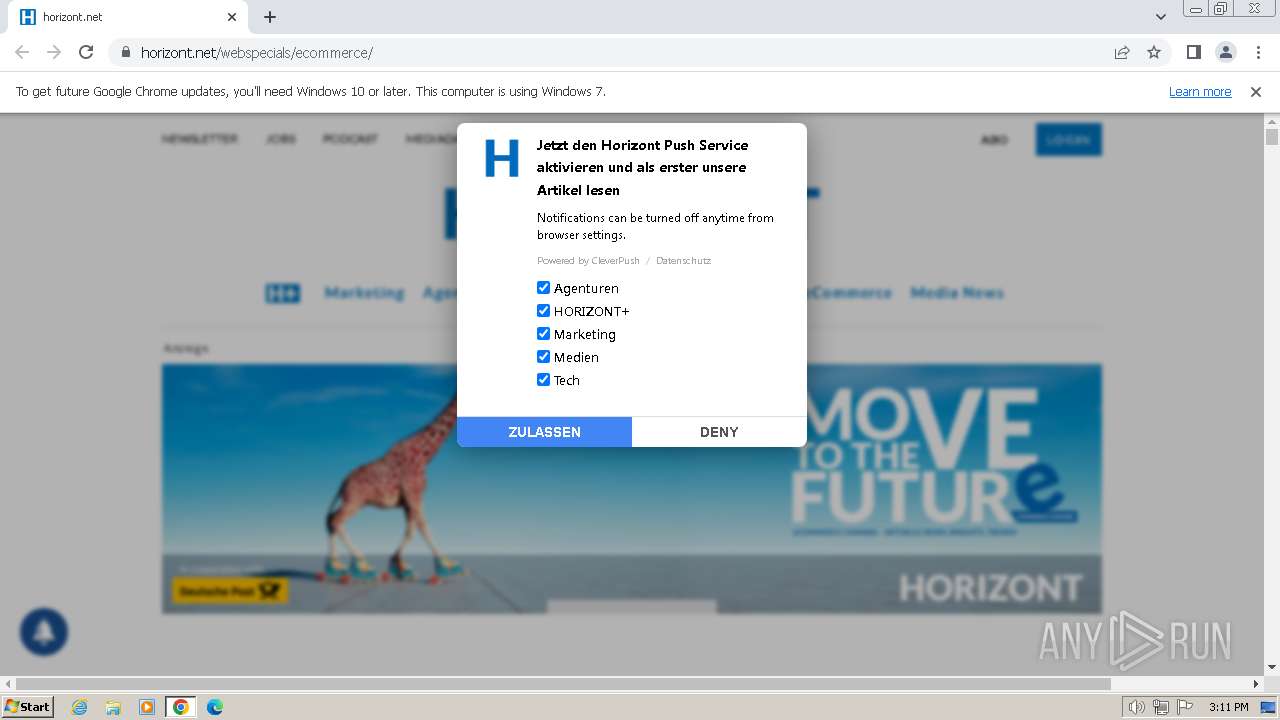The image size is (1280, 720).
Task: Dismiss the Chrome update notice
Action: pyautogui.click(x=1256, y=92)
